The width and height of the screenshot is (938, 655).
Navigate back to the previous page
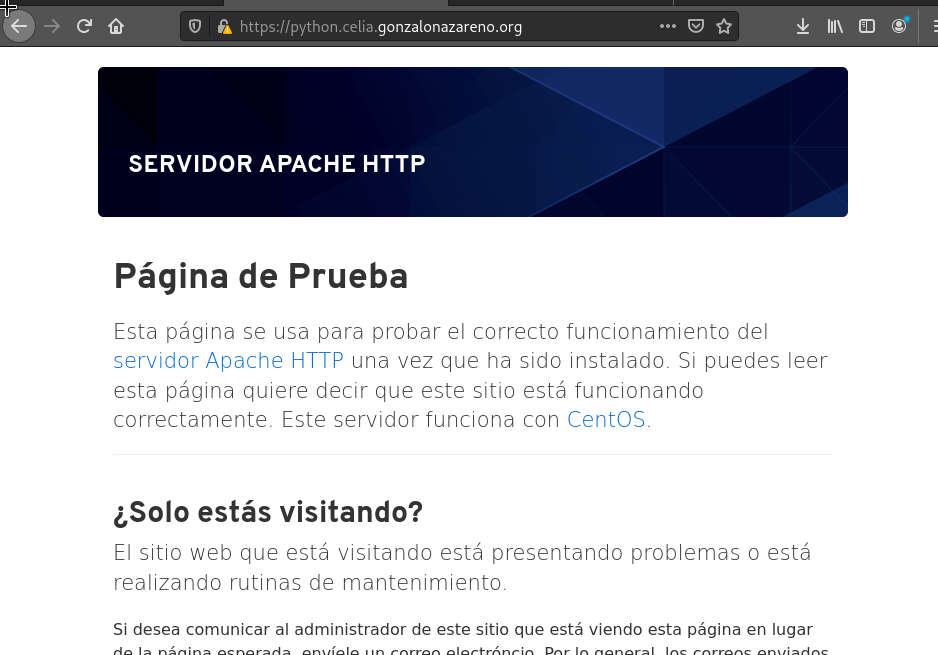[20, 26]
